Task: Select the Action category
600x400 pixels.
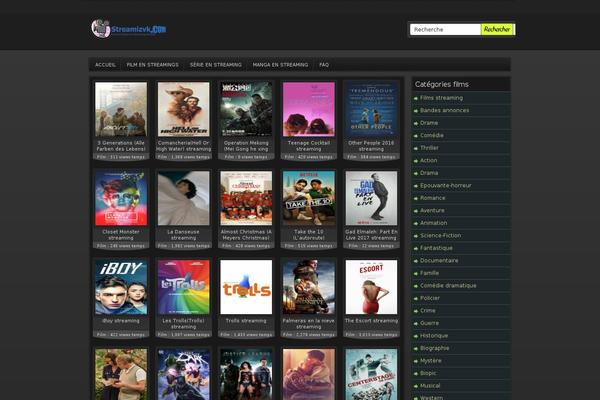Action: [428, 160]
